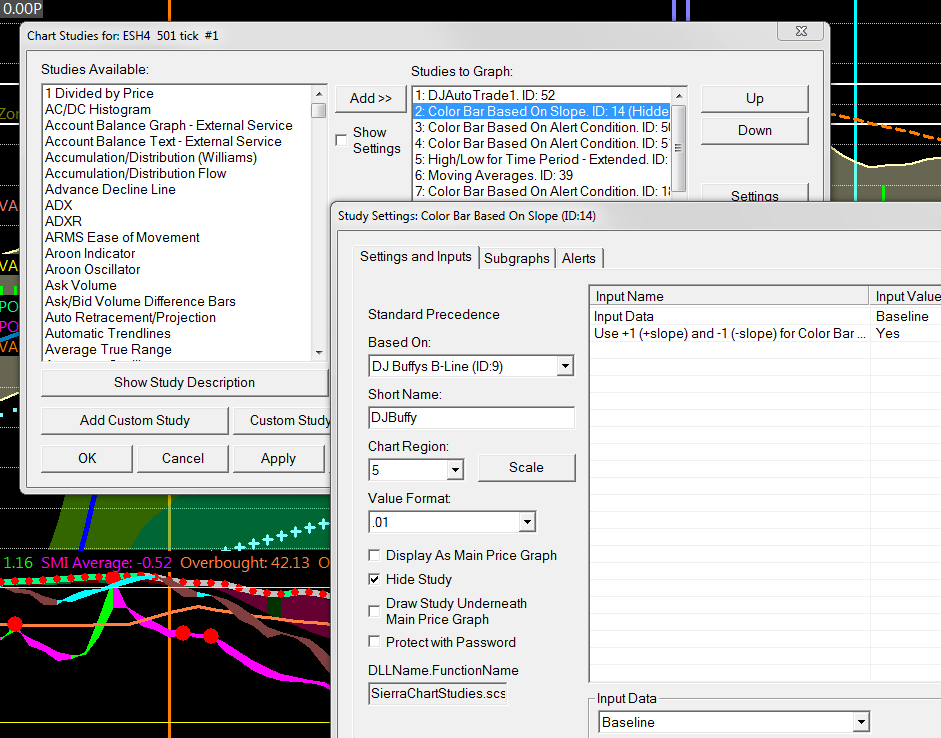
Task: Click the Add >> button
Action: click(370, 98)
